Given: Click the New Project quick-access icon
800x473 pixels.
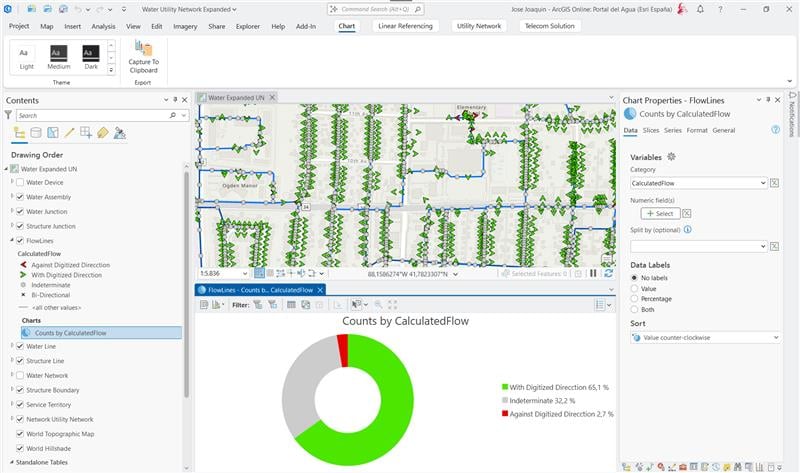Looking at the screenshot, I should tap(32, 9).
